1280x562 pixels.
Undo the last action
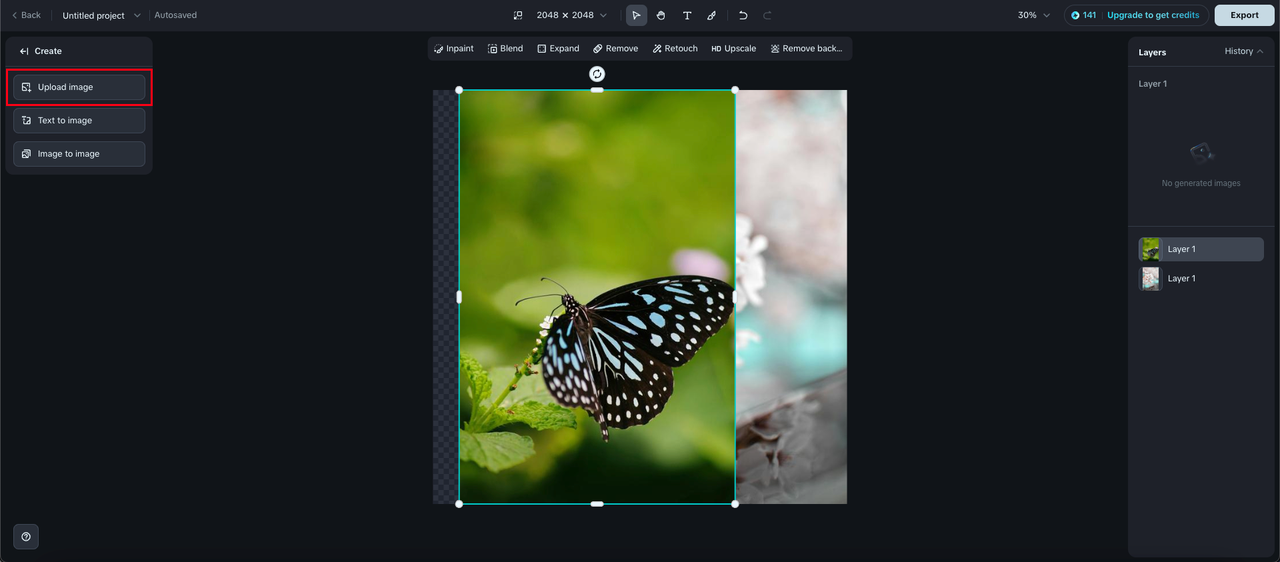click(x=743, y=15)
